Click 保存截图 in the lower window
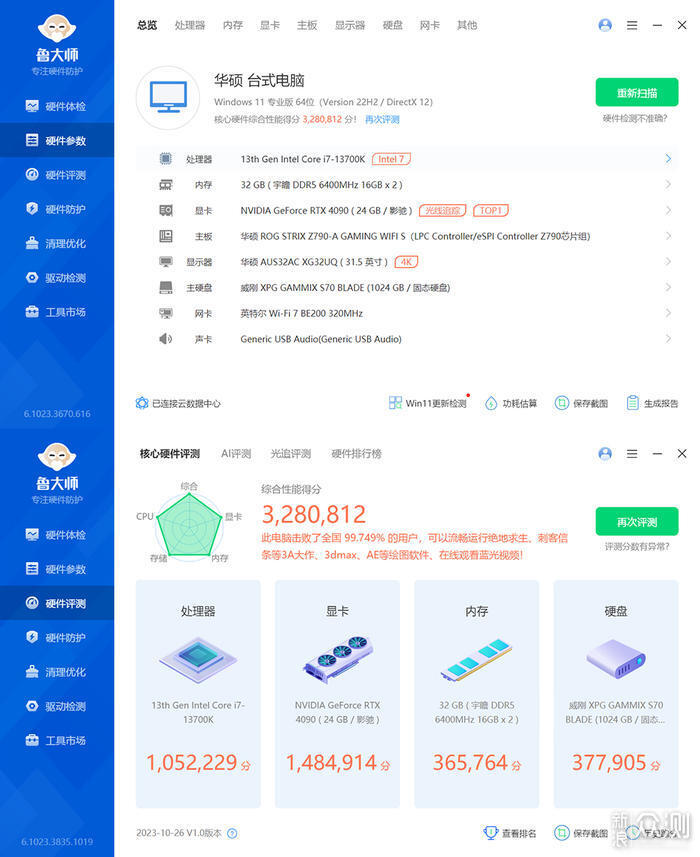This screenshot has width=700, height=857. coord(581,833)
